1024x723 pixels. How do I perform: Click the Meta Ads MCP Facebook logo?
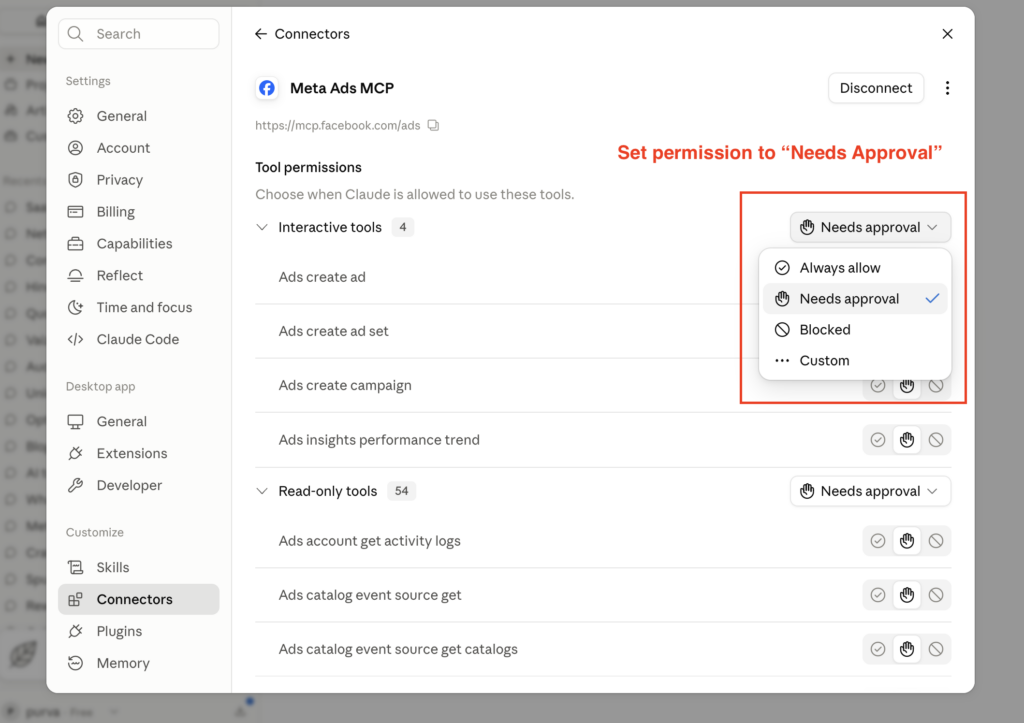(x=266, y=88)
